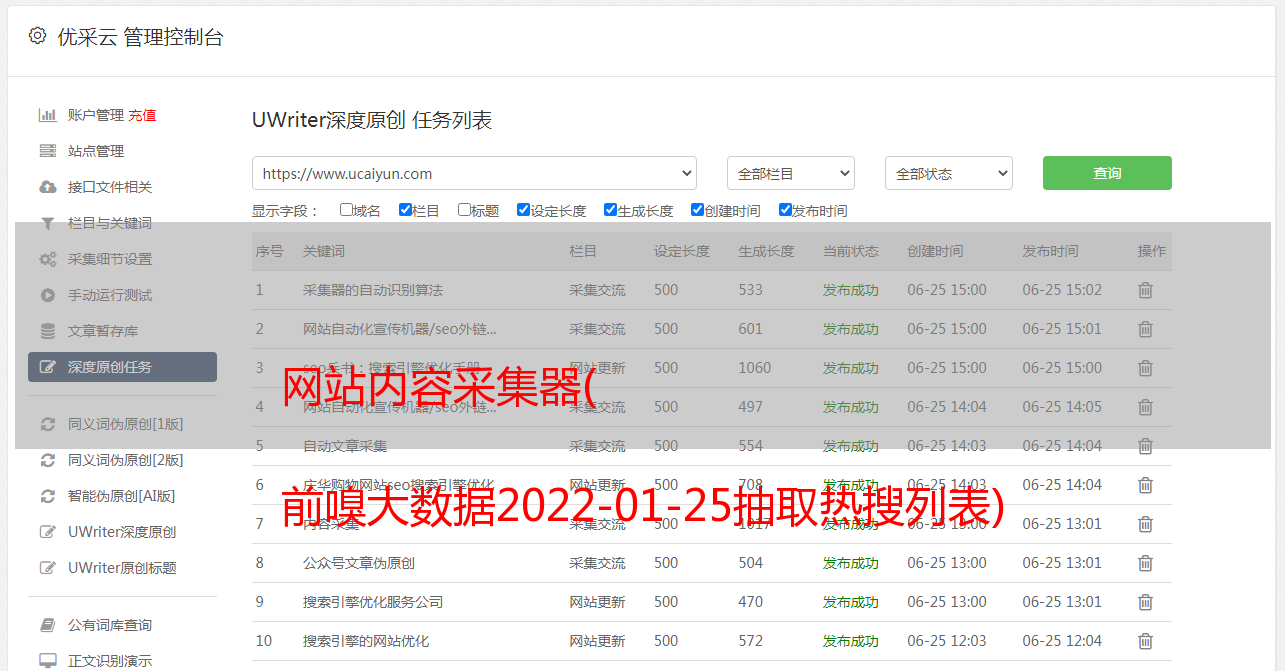Open UWriter原创标题 link in sidebar
This screenshot has height=671, width=1285.
click(x=122, y=568)
